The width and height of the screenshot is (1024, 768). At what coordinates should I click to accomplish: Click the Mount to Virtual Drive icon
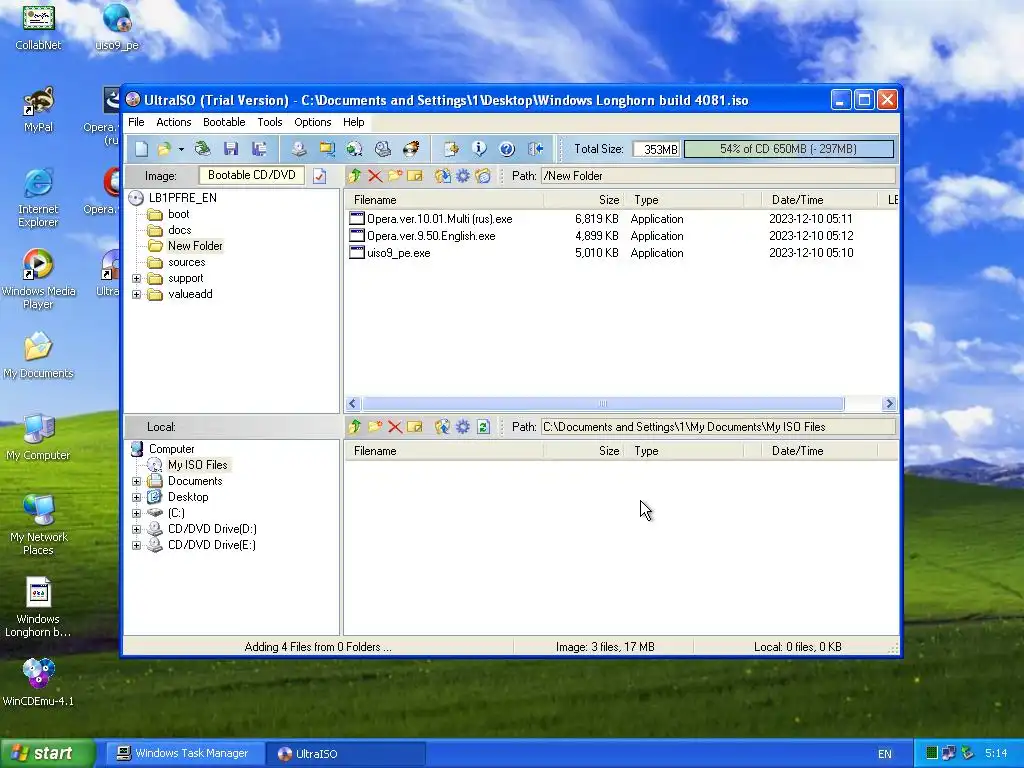[383, 149]
